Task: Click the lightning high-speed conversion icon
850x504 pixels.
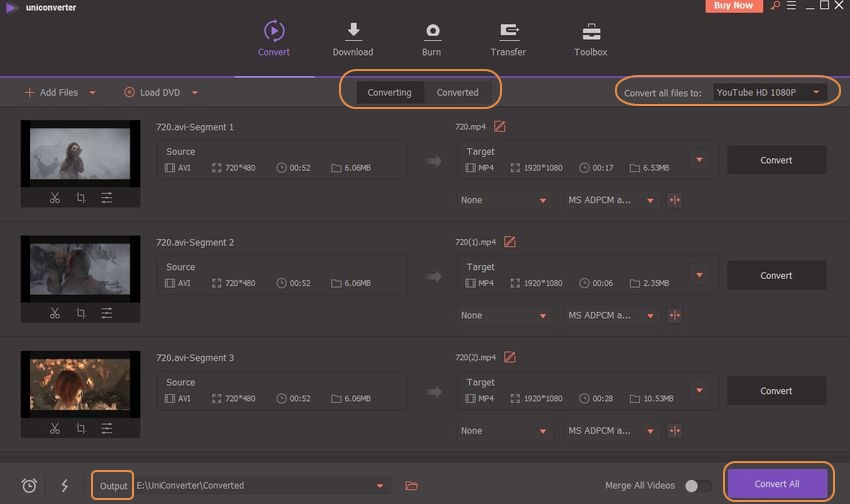Action: tap(65, 486)
